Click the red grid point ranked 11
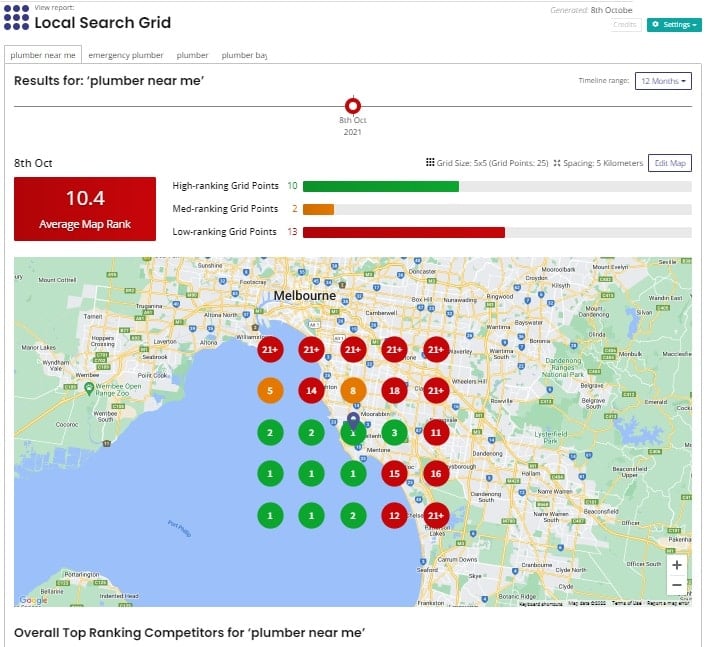Viewport: 707px width, 647px height. click(436, 433)
